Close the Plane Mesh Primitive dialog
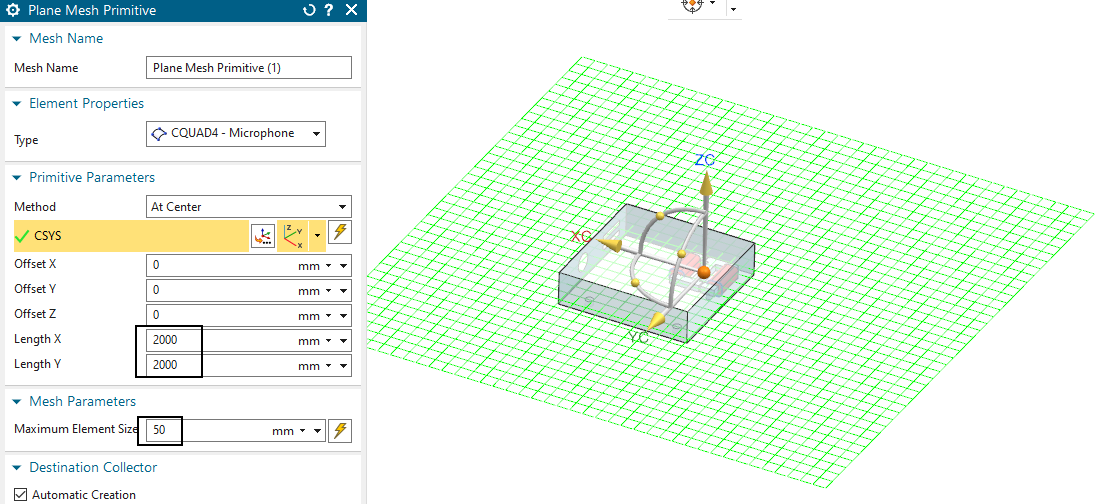Screen dimensions: 1098x504 click(x=351, y=11)
